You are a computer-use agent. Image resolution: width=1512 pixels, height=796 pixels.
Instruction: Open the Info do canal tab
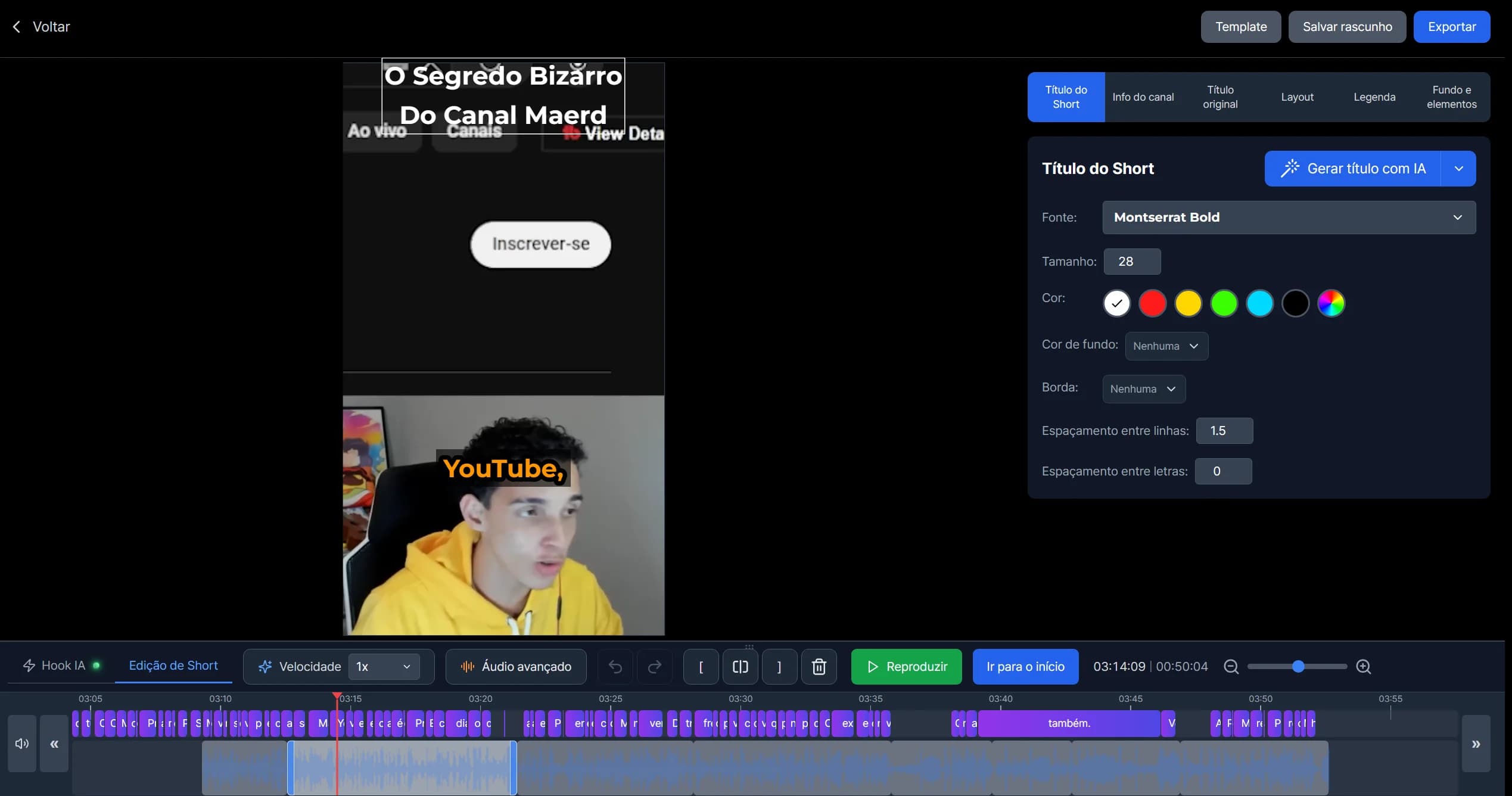1143,97
